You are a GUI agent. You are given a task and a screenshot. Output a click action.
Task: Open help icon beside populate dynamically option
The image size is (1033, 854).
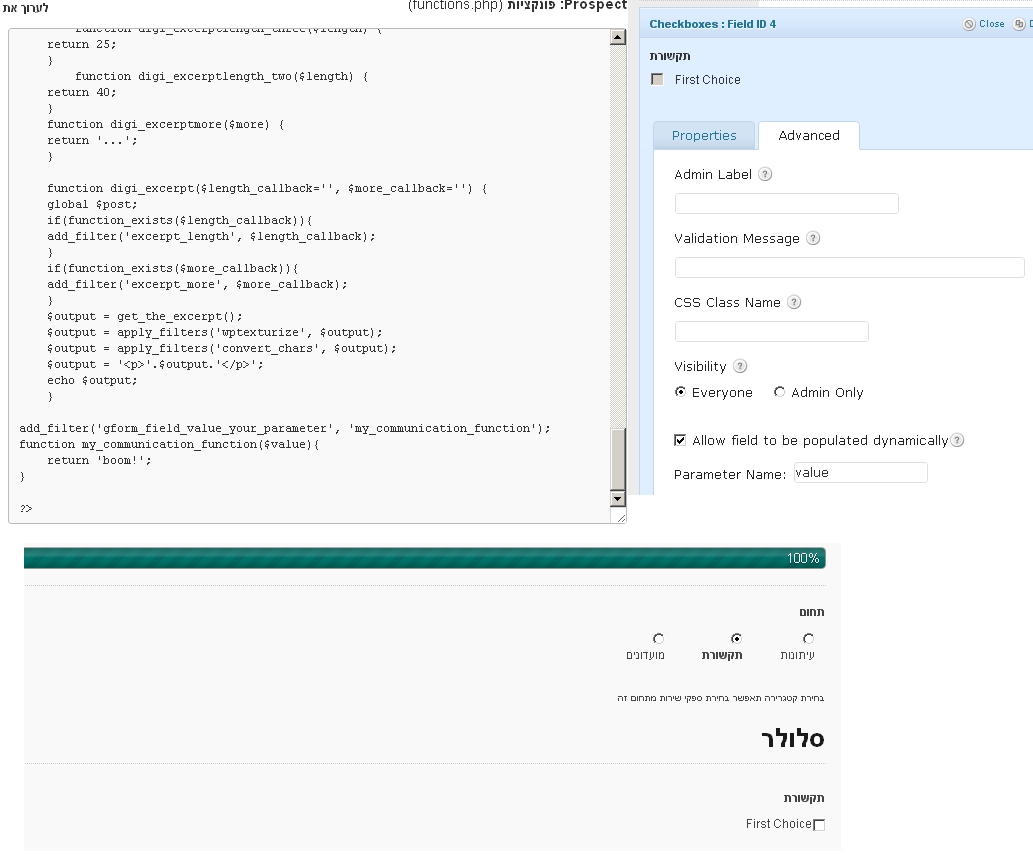[958, 440]
